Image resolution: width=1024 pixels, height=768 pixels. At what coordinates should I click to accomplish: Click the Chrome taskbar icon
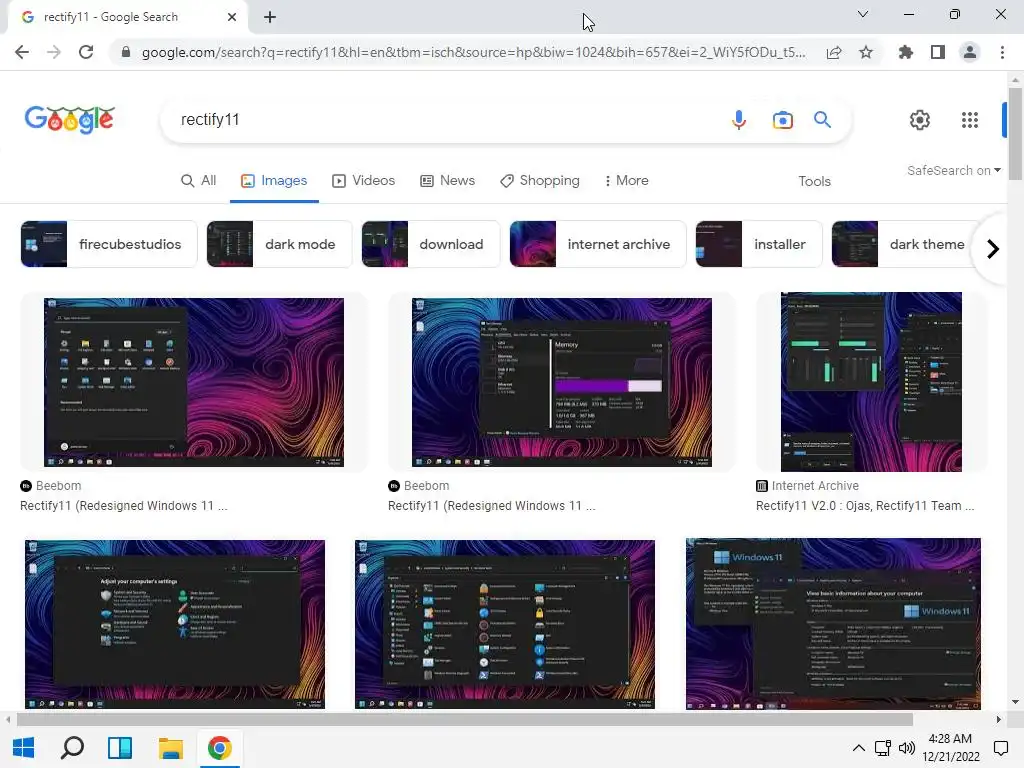point(219,748)
